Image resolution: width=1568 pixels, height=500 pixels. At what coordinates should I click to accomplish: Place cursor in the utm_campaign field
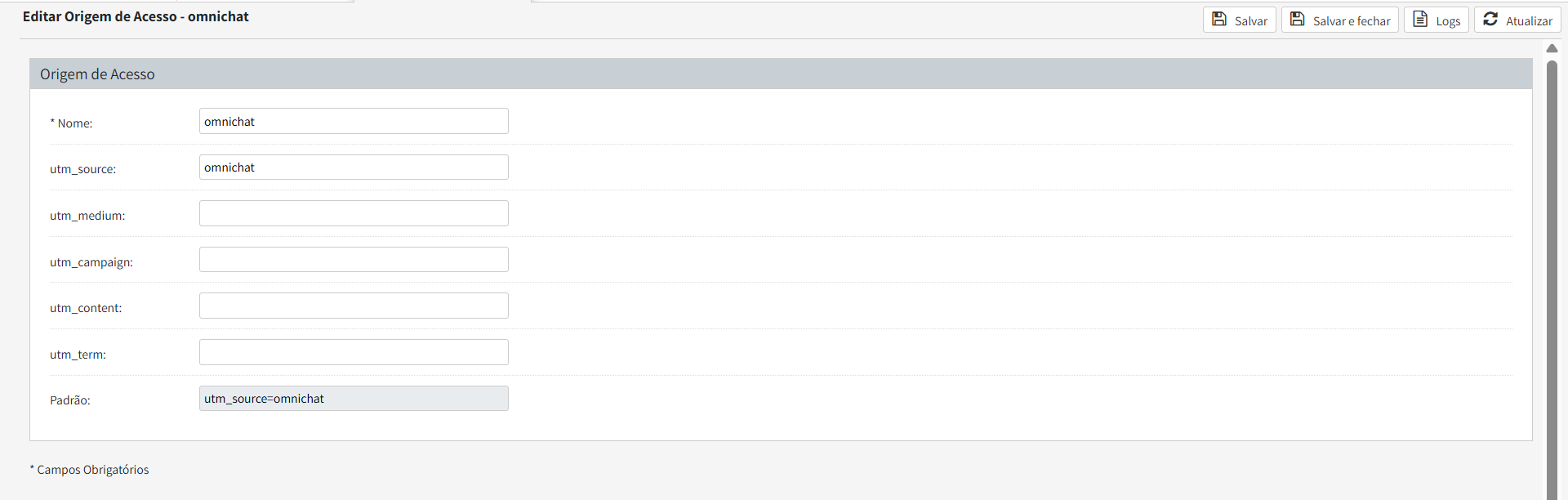pyautogui.click(x=354, y=260)
